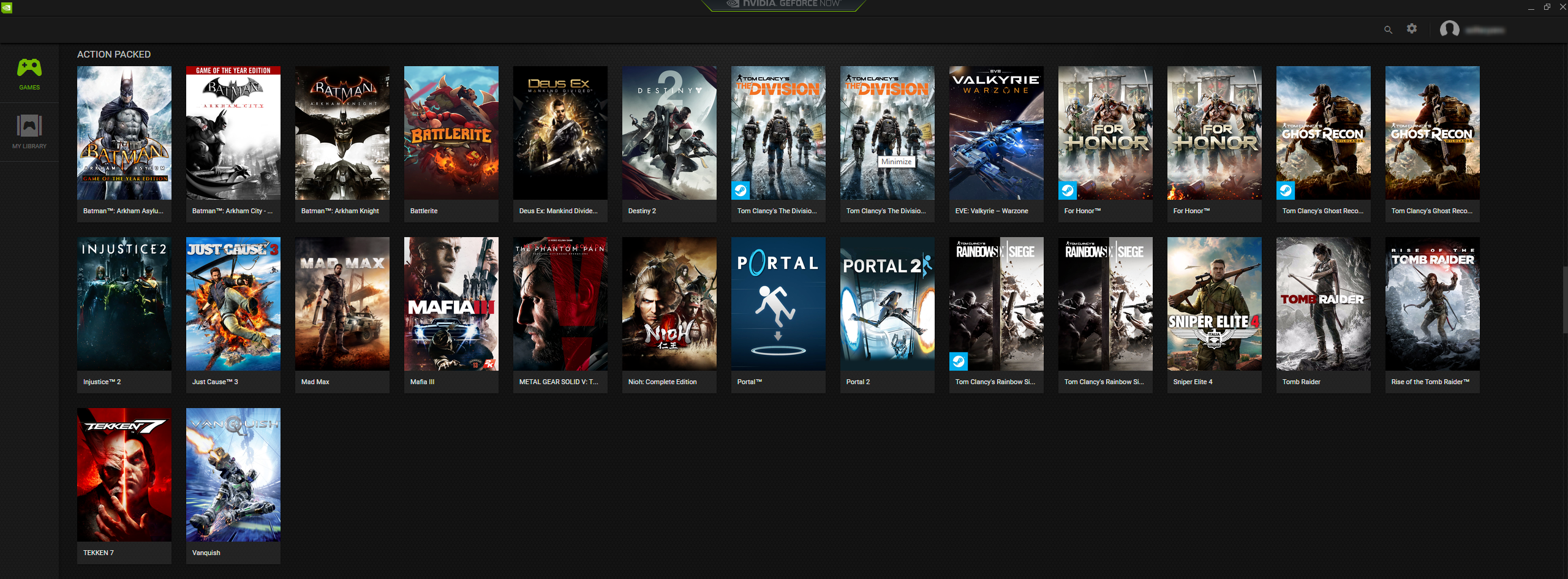
Task: Click Steam badge on For Honor cover
Action: (x=1068, y=191)
